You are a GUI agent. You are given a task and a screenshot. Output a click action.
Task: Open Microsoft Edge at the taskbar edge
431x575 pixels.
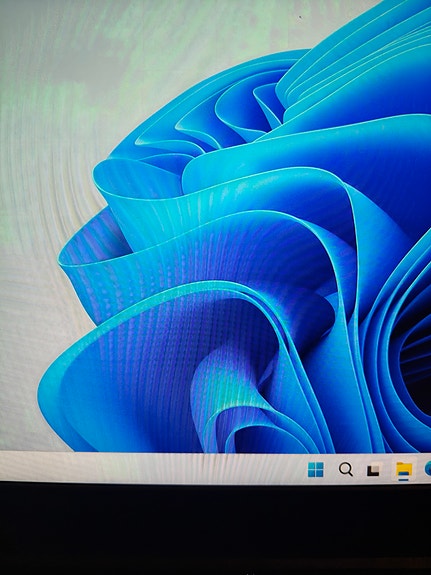427,469
